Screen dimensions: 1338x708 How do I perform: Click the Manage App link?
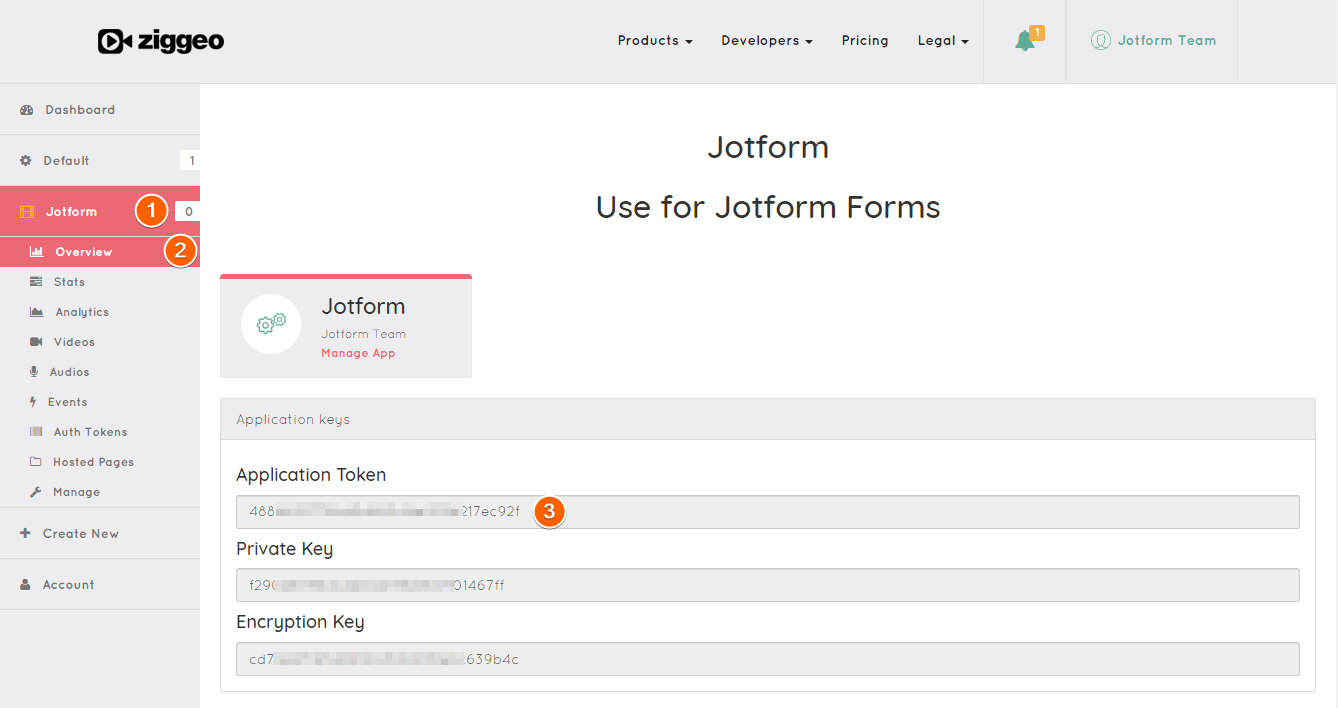[x=358, y=353]
